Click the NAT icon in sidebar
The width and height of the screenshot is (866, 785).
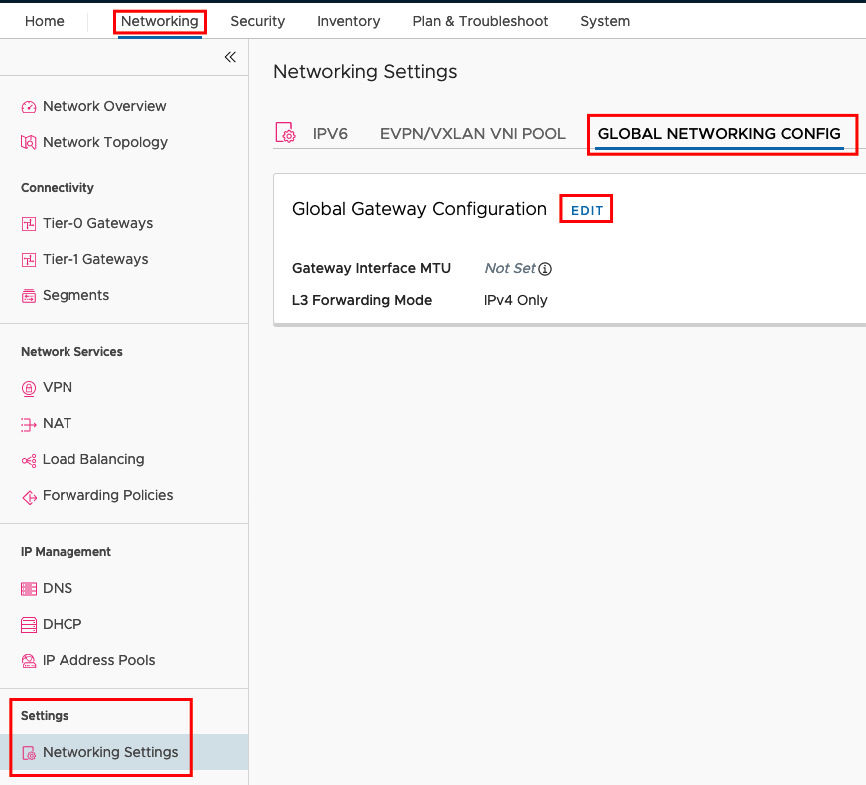tap(29, 424)
